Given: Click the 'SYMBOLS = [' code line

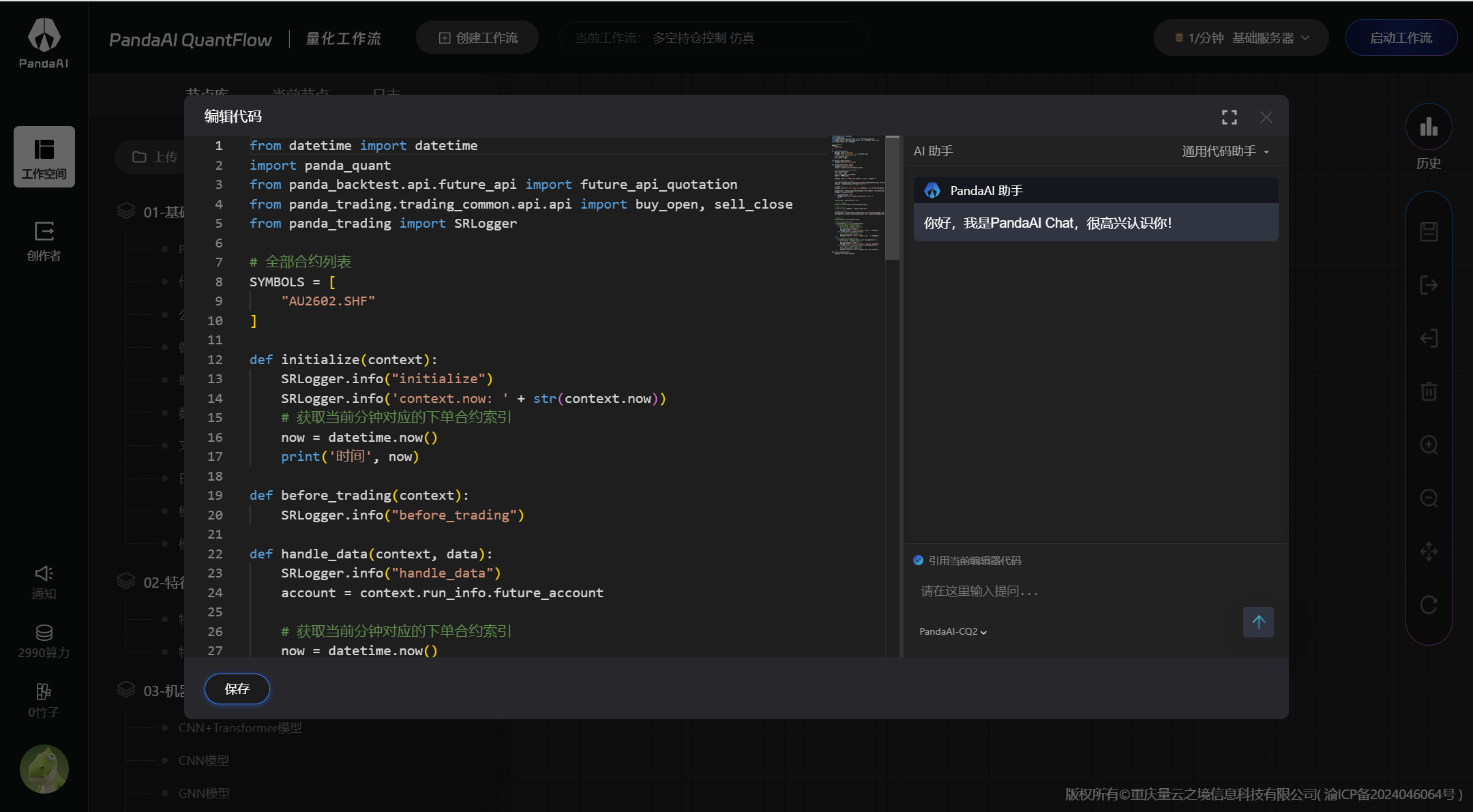Looking at the screenshot, I should tap(293, 282).
